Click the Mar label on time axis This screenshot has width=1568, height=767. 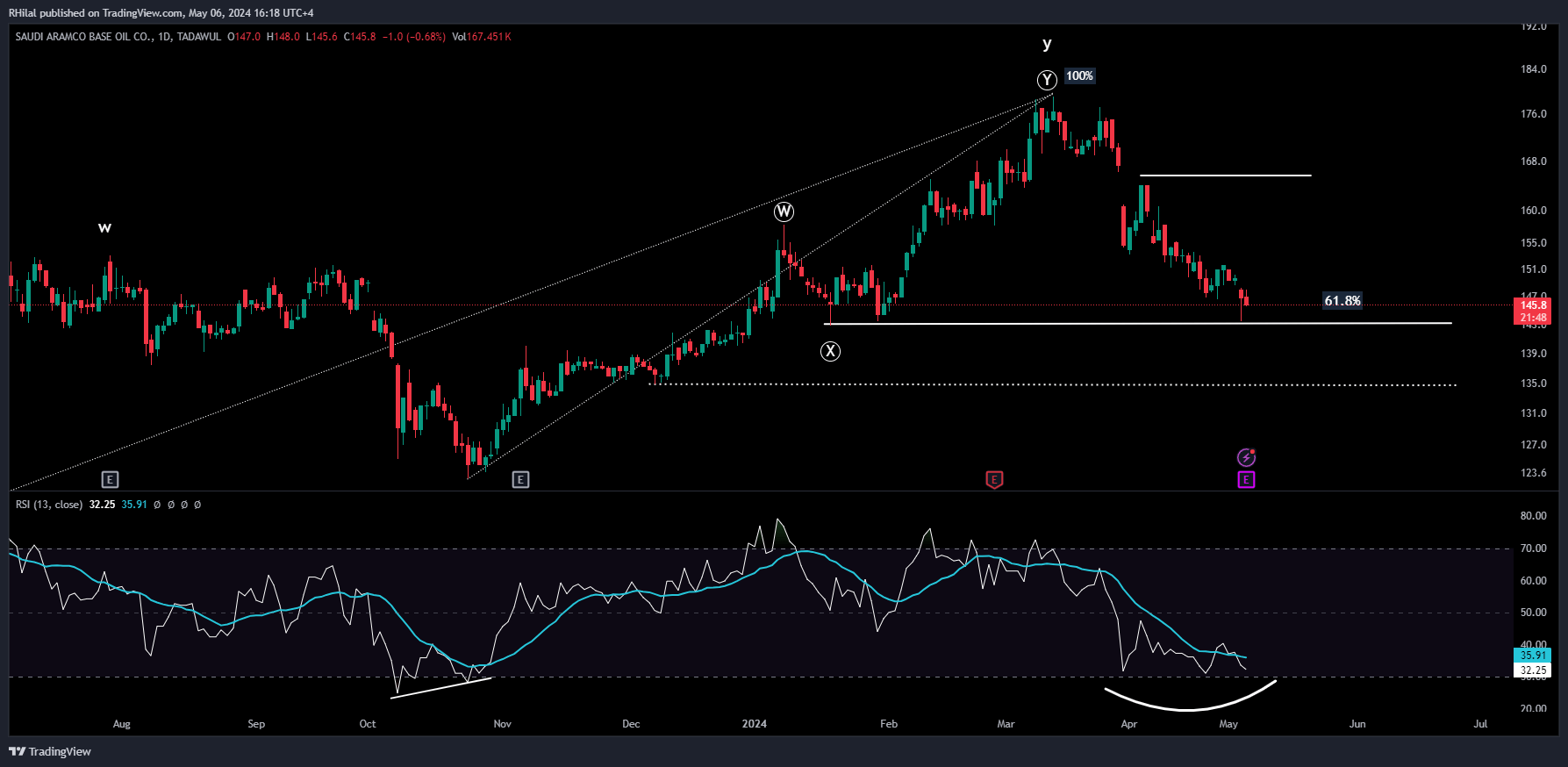(x=1006, y=724)
